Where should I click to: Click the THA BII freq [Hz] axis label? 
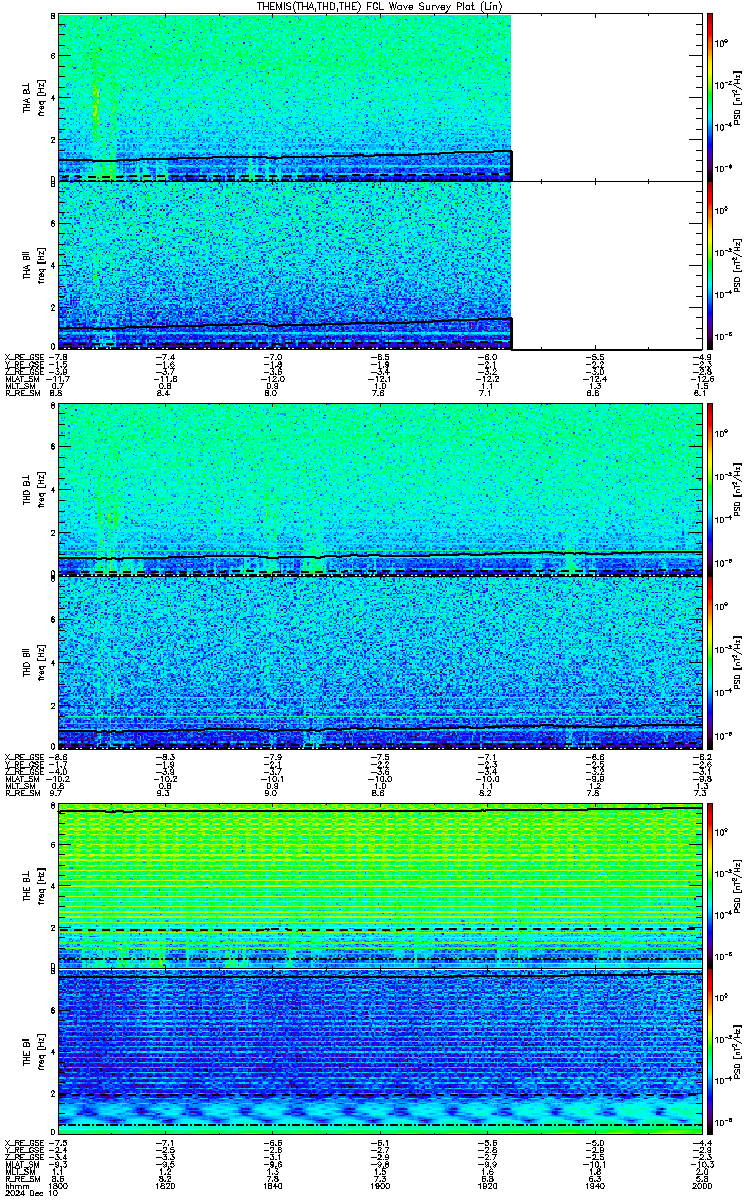click(x=41, y=265)
